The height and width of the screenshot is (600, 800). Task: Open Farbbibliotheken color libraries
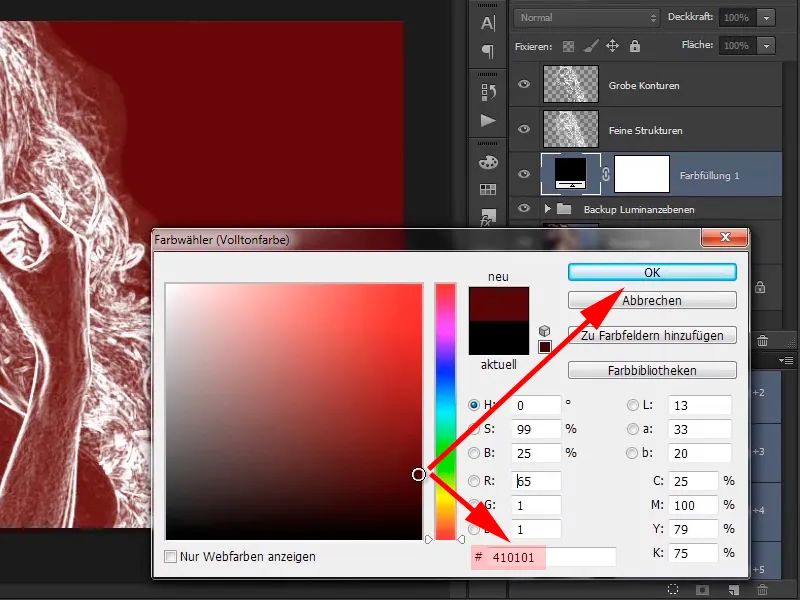652,370
